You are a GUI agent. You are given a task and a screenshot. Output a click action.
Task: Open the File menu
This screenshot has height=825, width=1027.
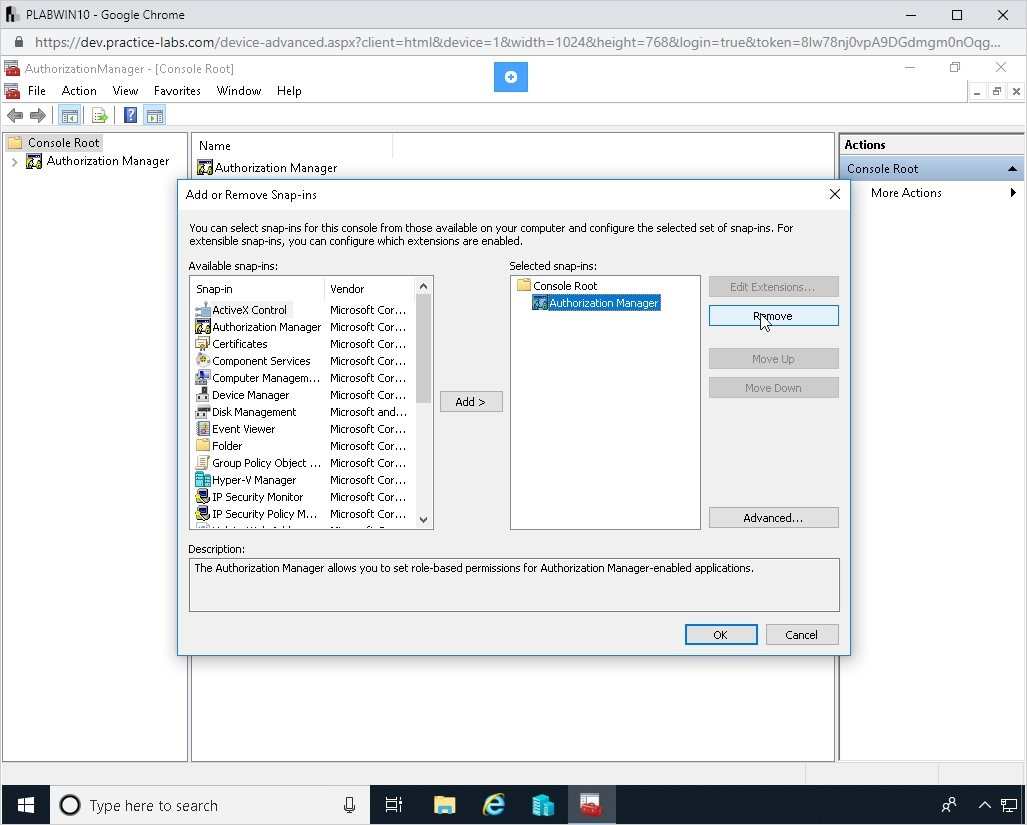(x=37, y=91)
